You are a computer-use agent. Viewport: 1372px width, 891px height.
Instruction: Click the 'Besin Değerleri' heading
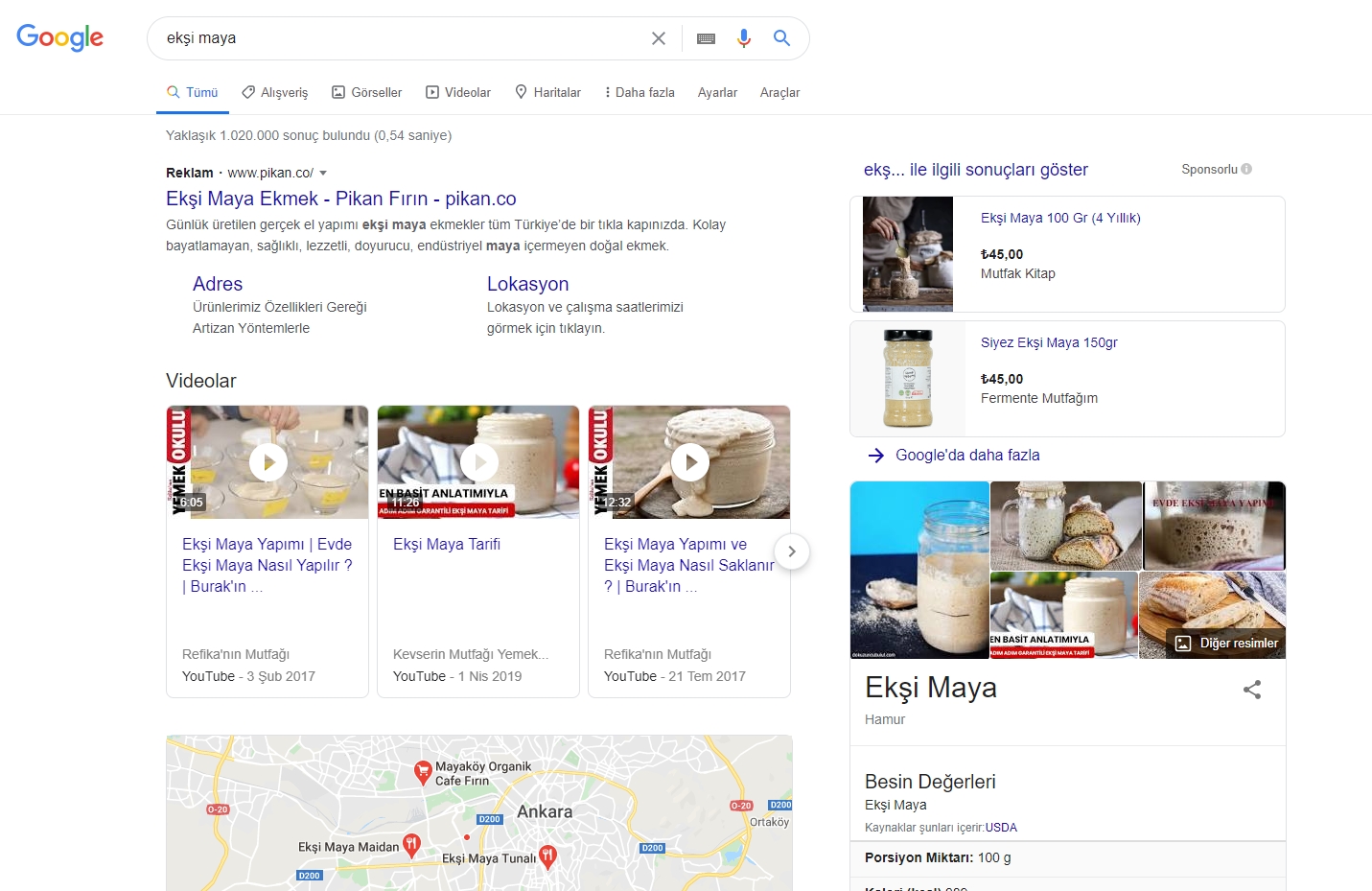point(930,782)
